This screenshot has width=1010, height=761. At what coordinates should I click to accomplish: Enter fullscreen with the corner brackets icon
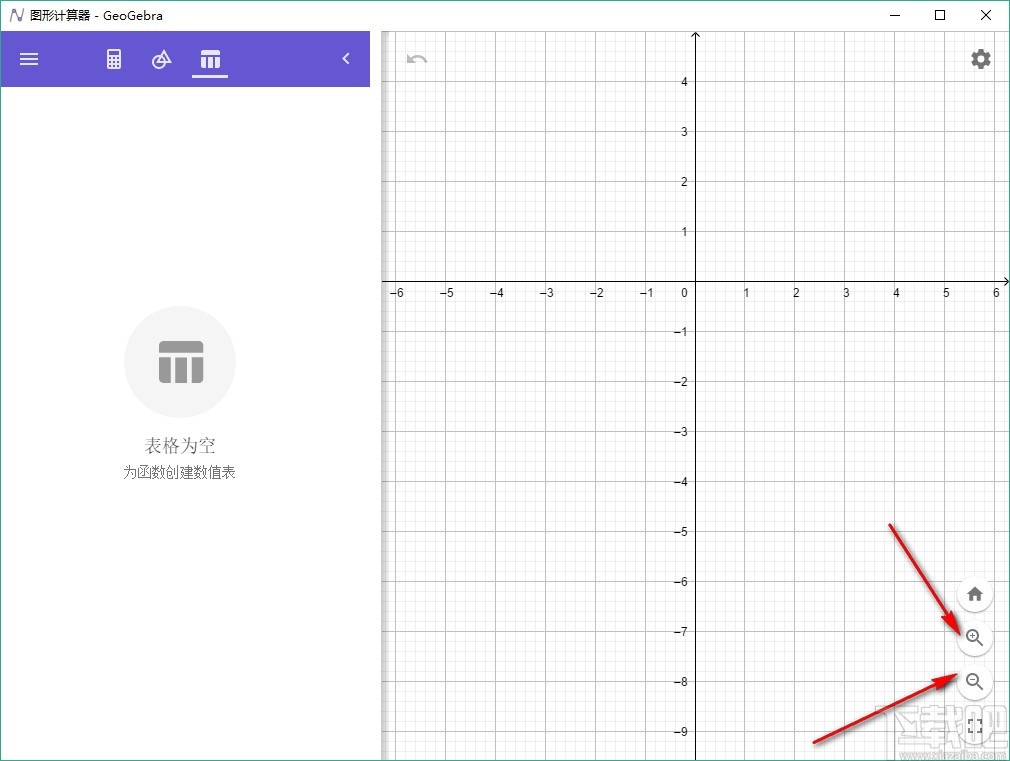coord(974,725)
